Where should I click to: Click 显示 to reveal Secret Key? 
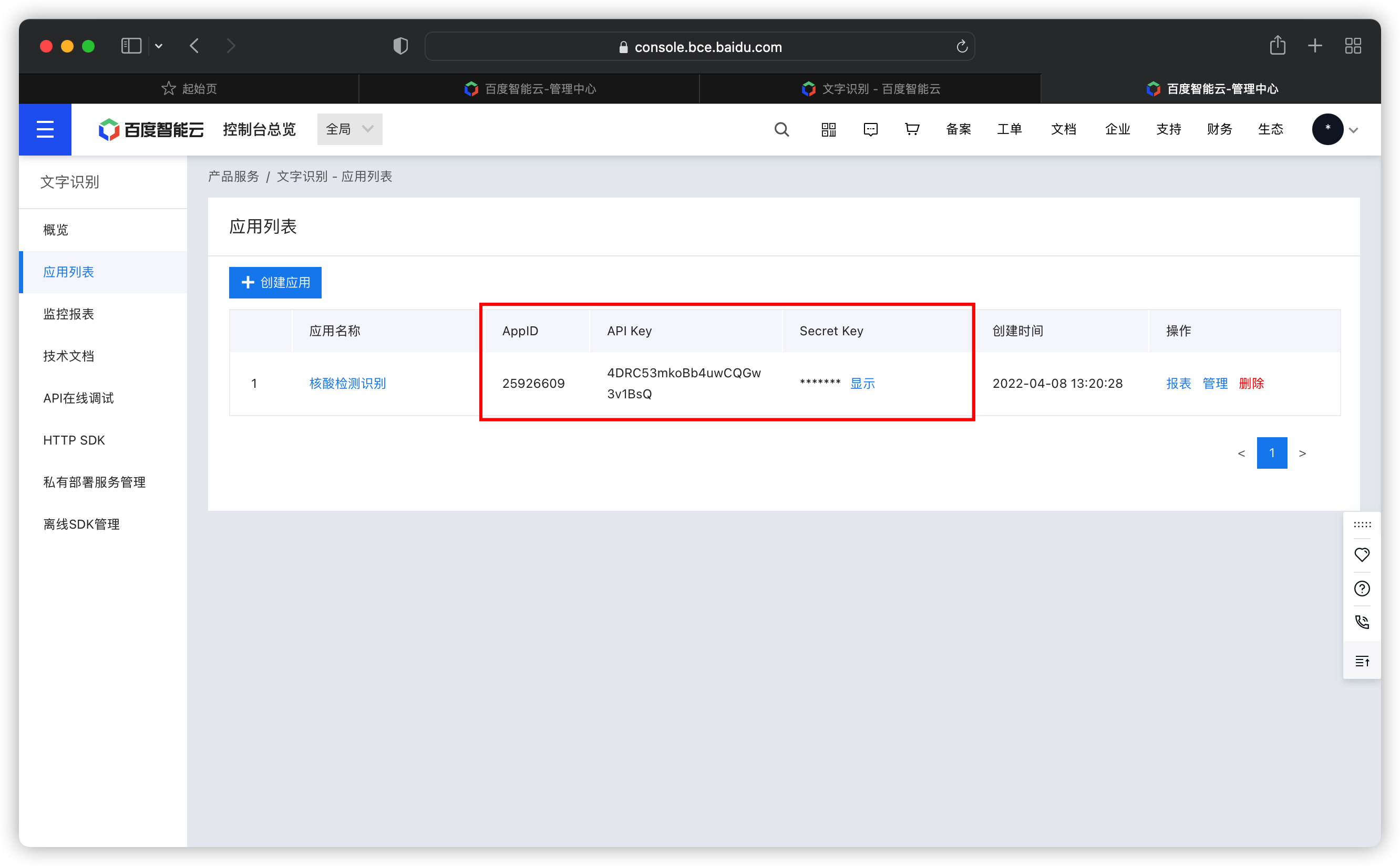click(862, 383)
